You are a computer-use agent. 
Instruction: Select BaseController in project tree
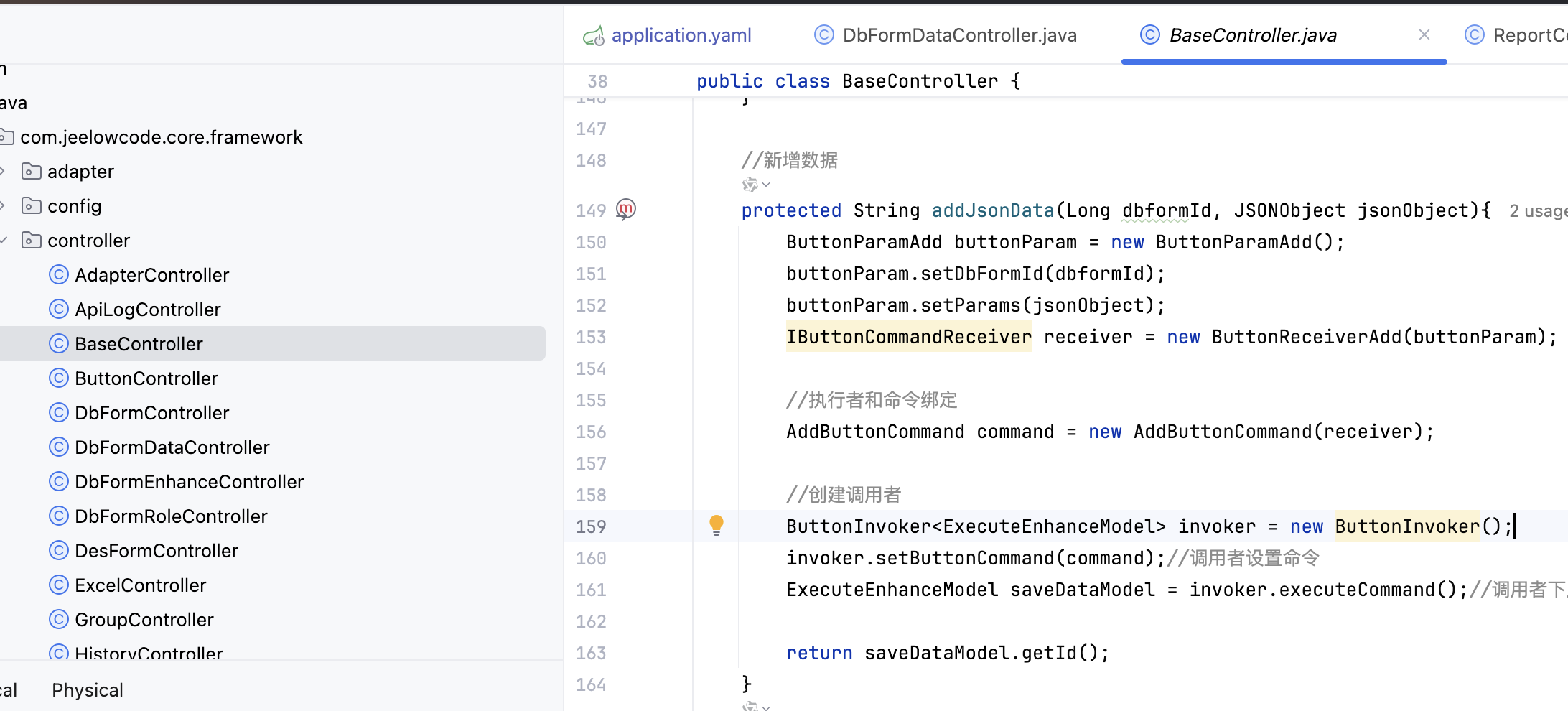point(139,344)
